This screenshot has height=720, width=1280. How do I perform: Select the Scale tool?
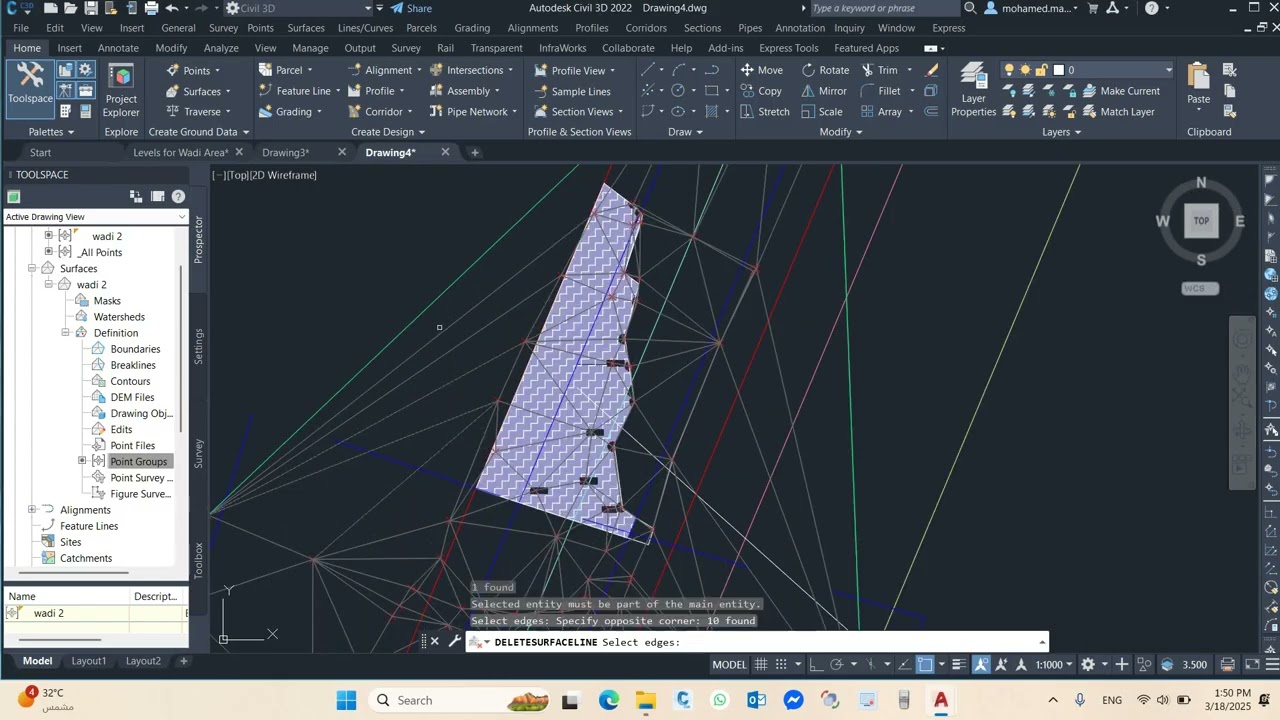[x=821, y=112]
